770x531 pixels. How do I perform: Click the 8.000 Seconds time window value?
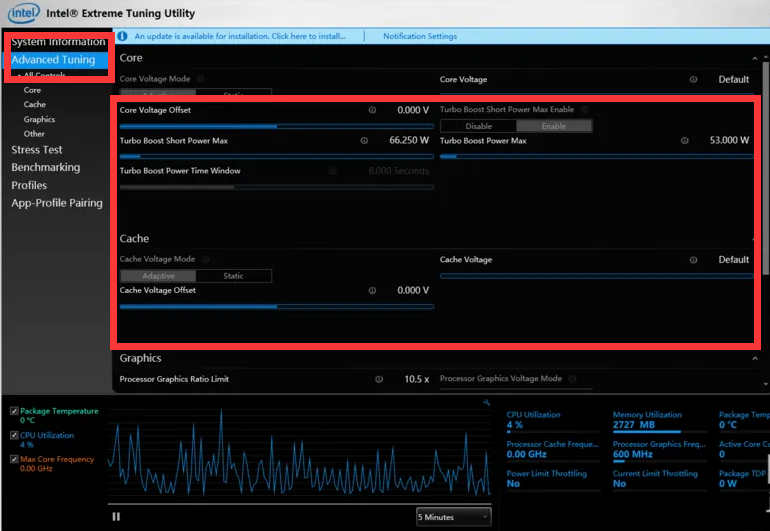pyautogui.click(x=398, y=171)
